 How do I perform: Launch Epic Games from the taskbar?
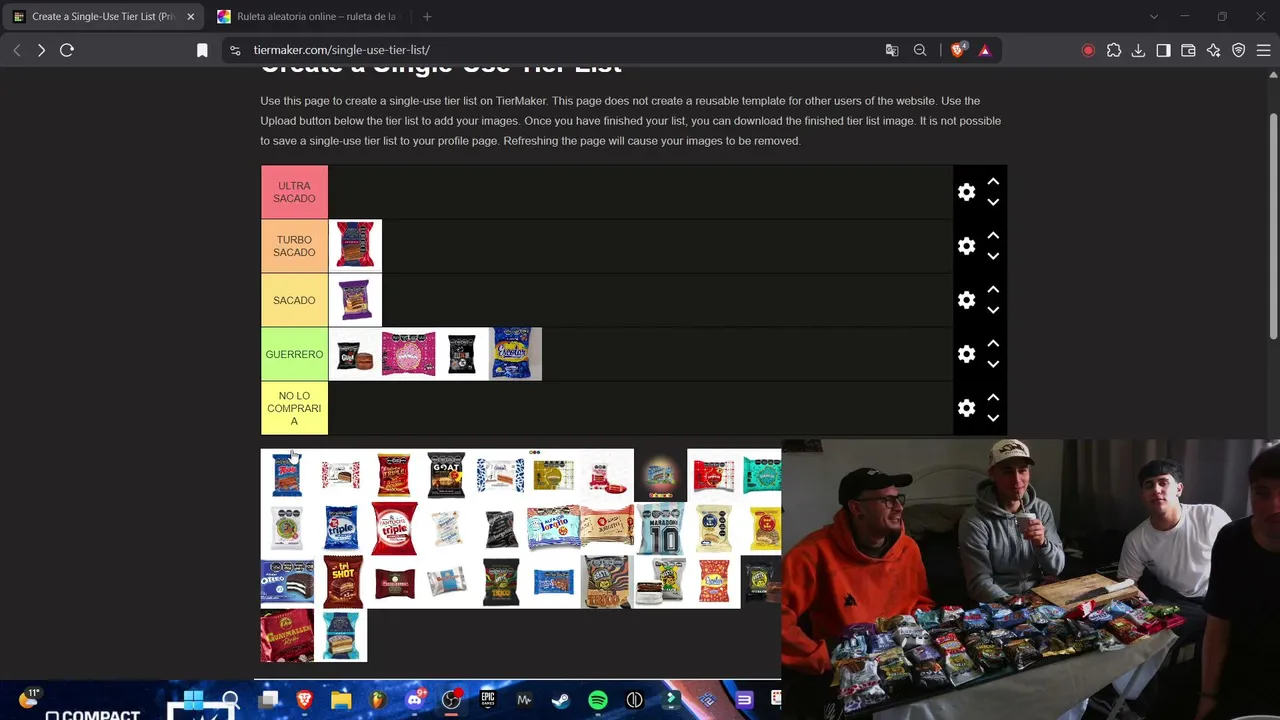coord(488,700)
